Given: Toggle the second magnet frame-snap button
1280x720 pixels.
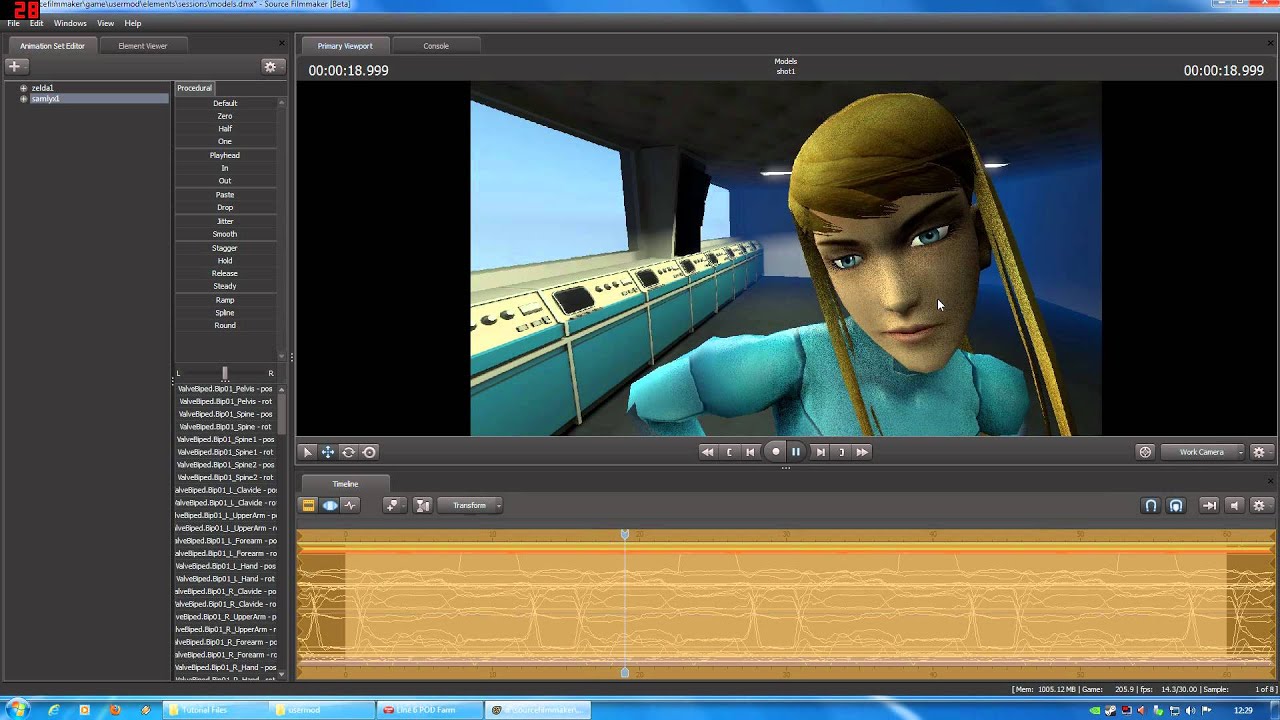Looking at the screenshot, I should 1176,505.
